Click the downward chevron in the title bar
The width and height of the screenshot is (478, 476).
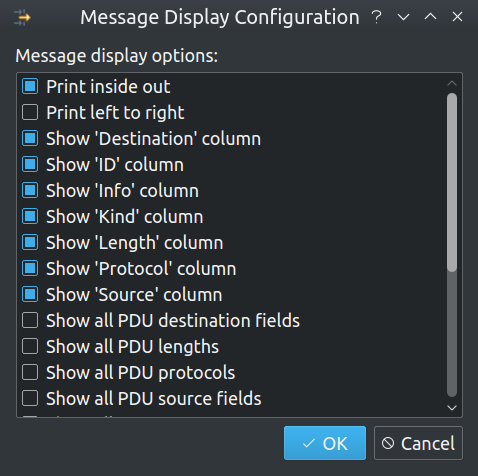point(403,17)
